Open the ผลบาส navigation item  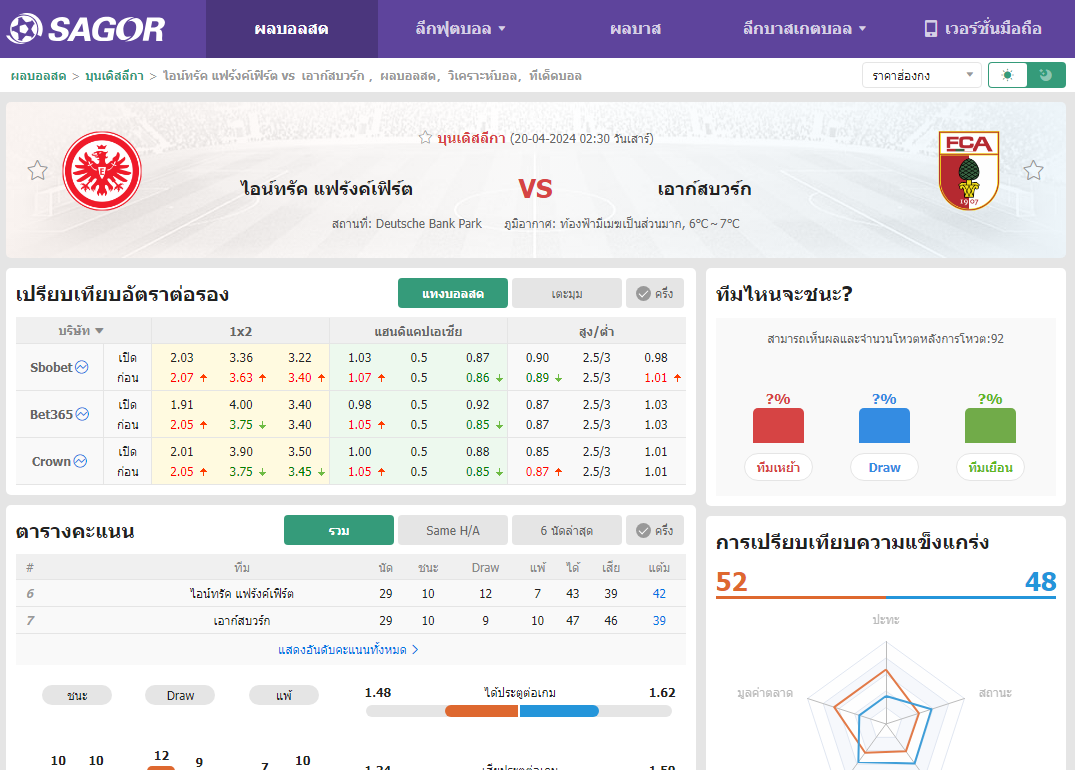tap(636, 29)
